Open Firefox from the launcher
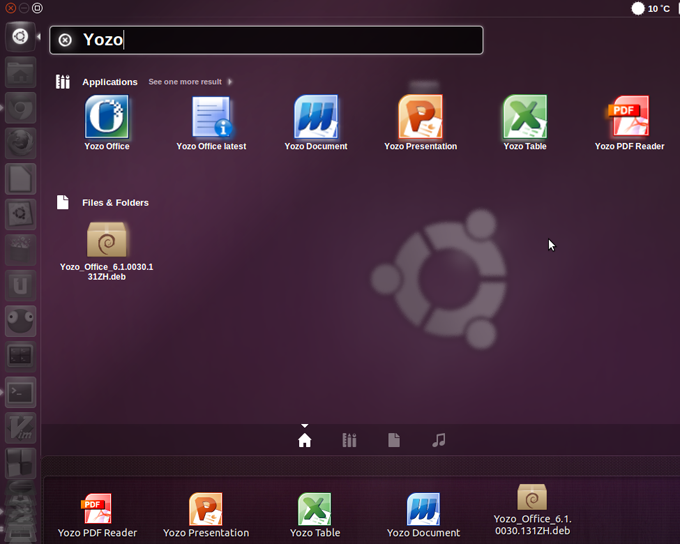680x544 pixels. (20, 143)
